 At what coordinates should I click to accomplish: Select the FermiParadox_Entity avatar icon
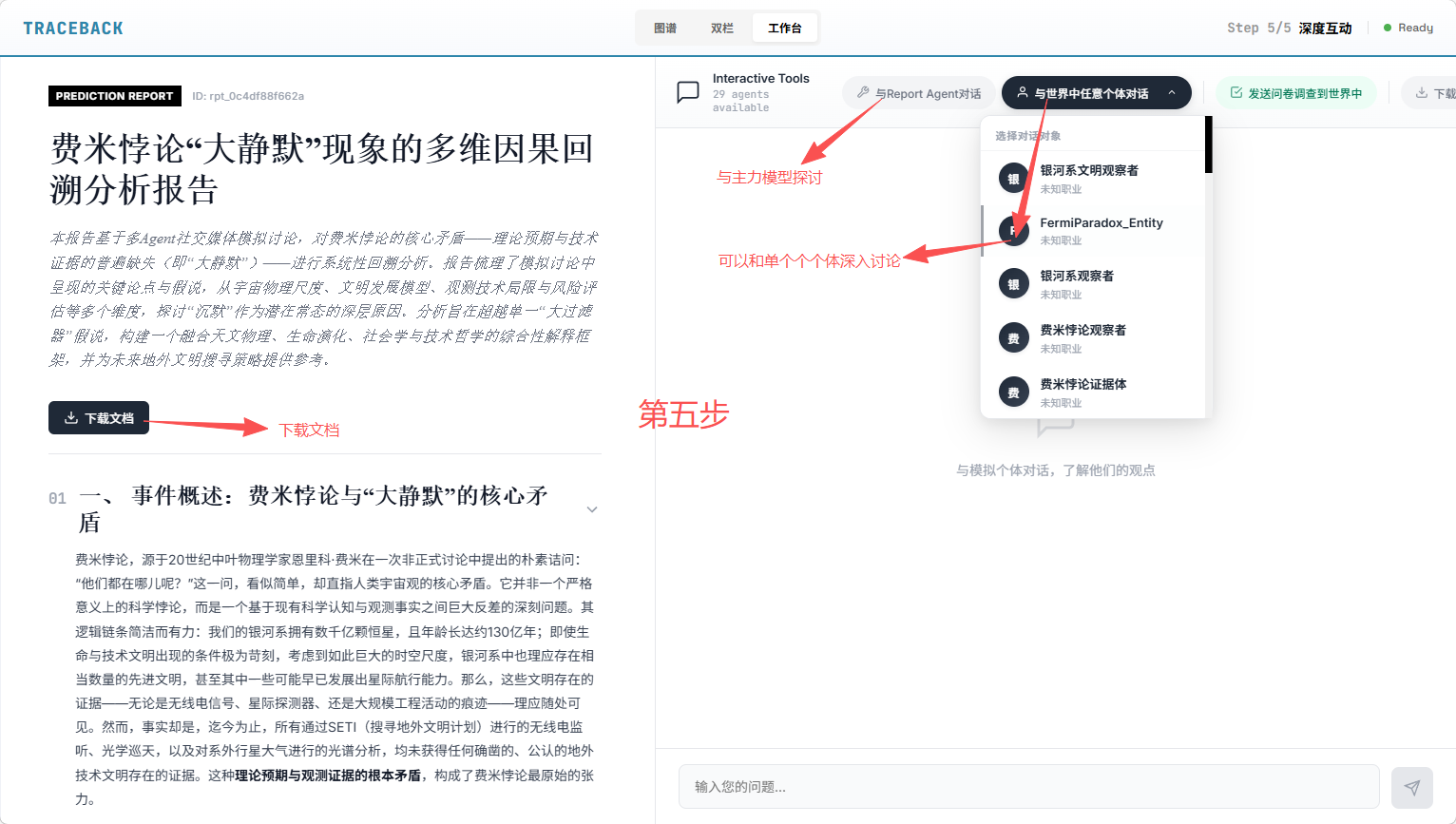tap(1013, 230)
